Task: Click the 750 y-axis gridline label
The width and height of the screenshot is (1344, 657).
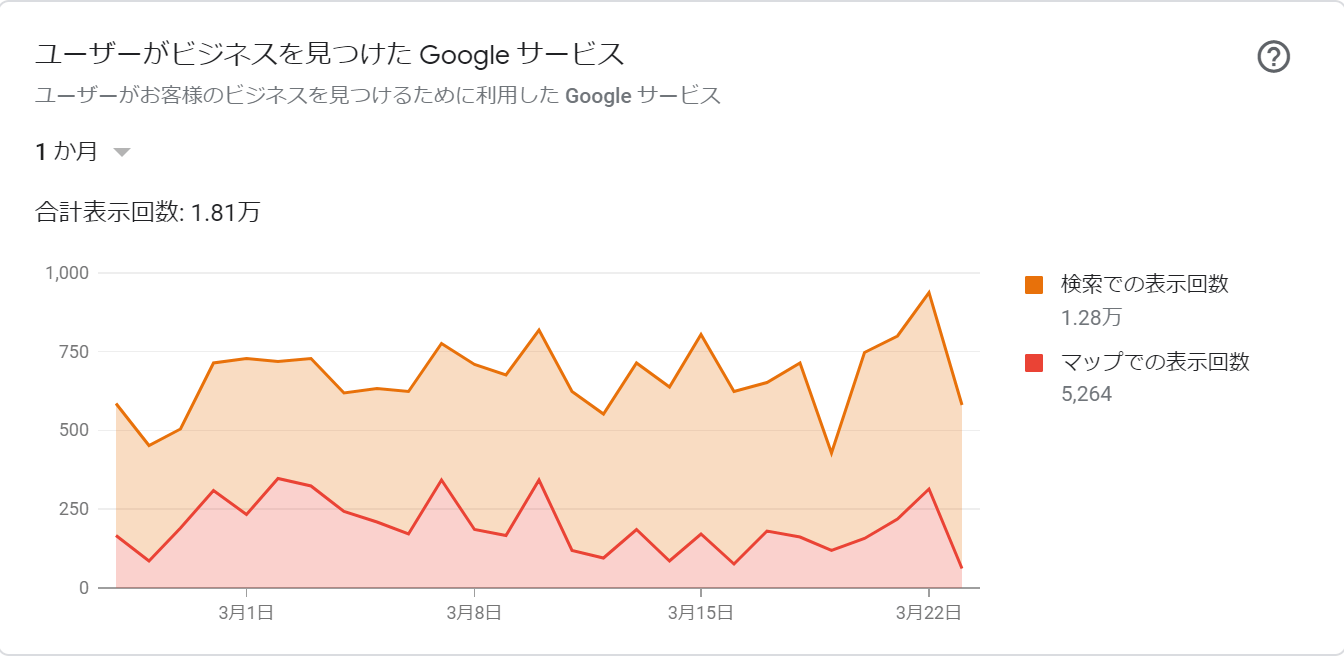Action: 75,351
